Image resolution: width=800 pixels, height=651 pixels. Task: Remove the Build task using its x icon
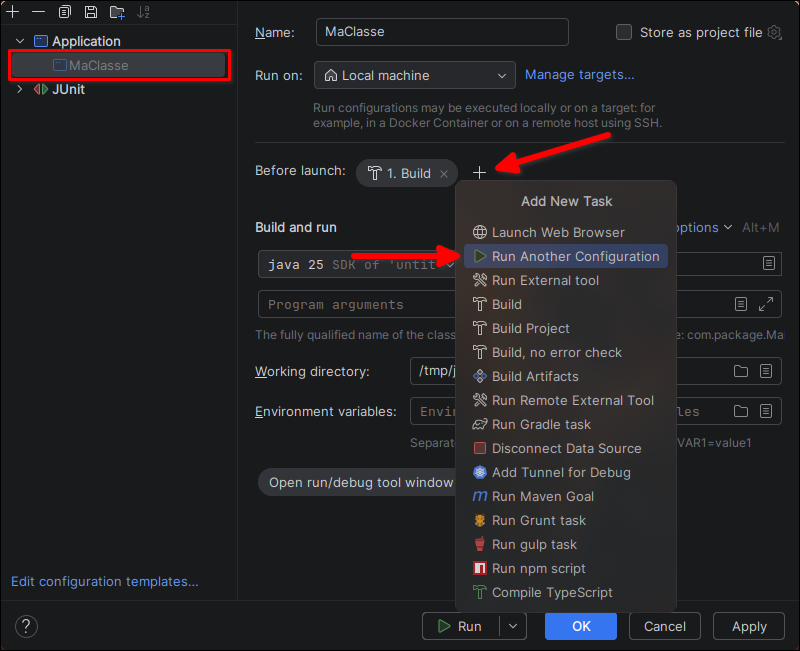pos(444,174)
